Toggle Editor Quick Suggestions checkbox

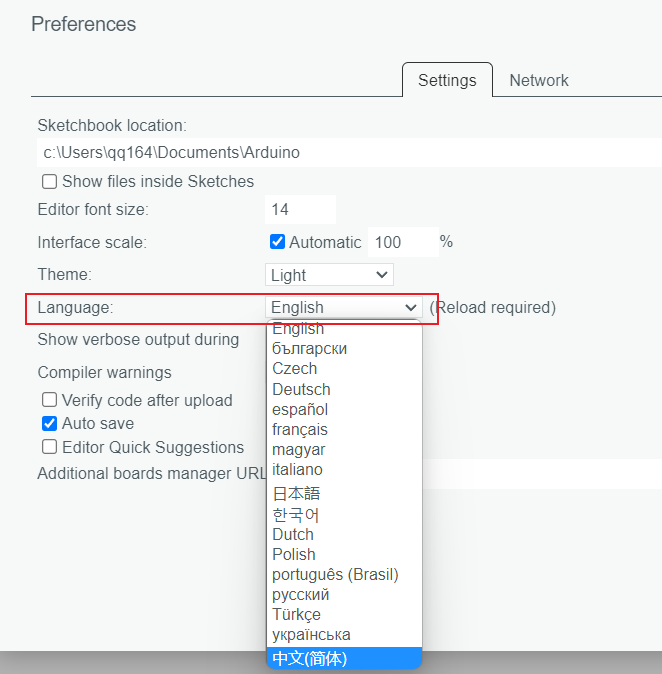tap(49, 448)
